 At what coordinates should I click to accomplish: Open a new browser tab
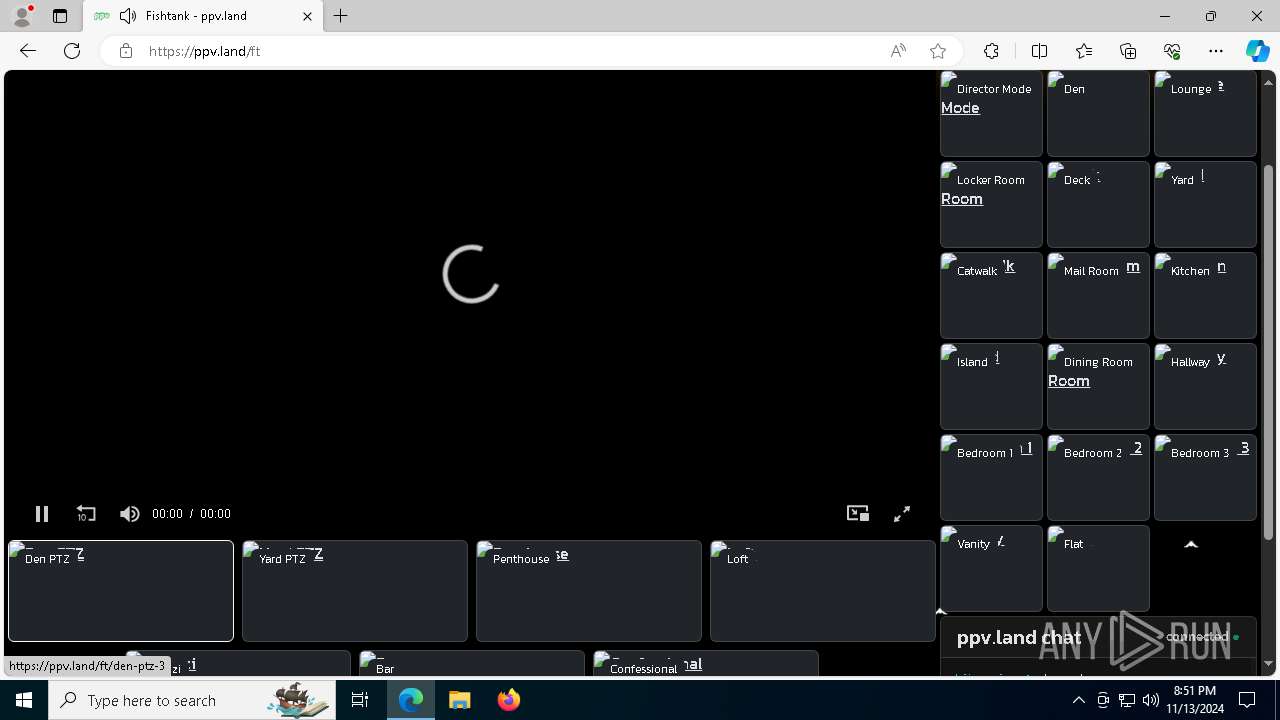click(x=341, y=16)
